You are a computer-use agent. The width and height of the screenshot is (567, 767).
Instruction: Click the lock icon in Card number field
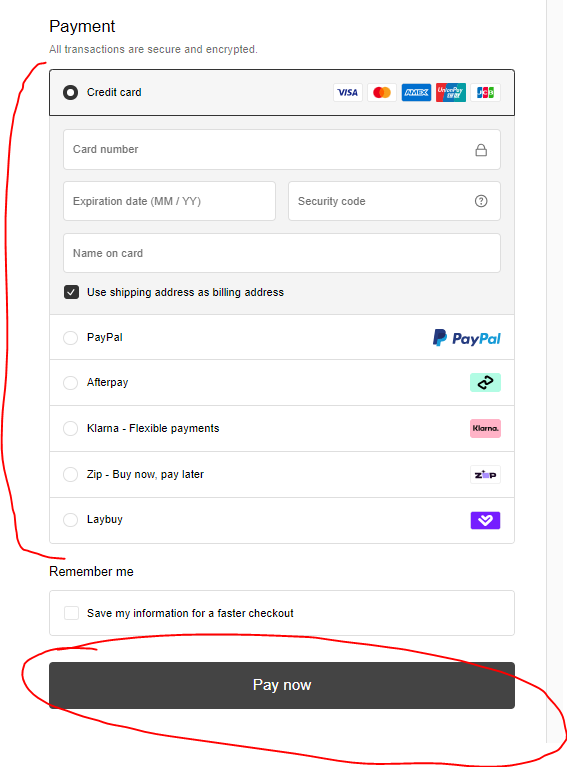click(481, 150)
